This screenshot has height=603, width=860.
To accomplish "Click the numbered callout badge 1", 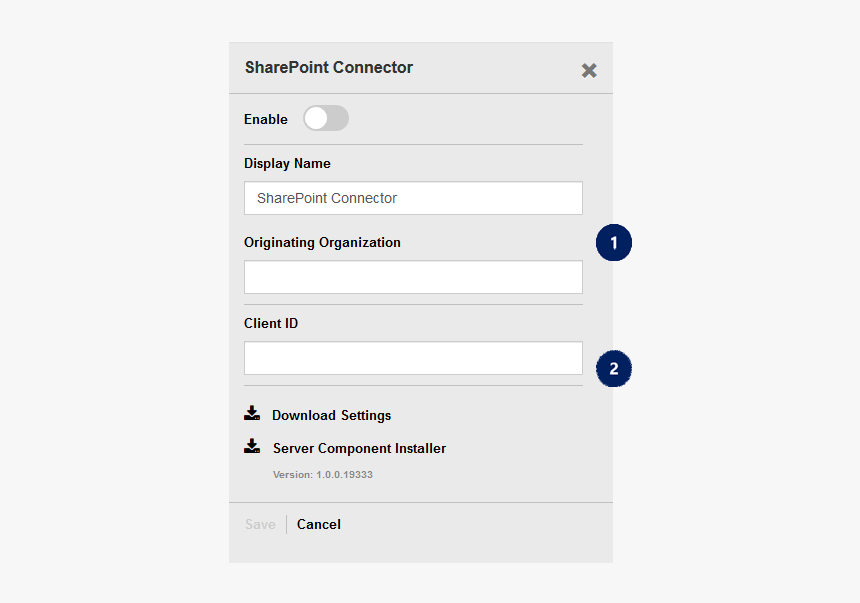I will tap(614, 243).
